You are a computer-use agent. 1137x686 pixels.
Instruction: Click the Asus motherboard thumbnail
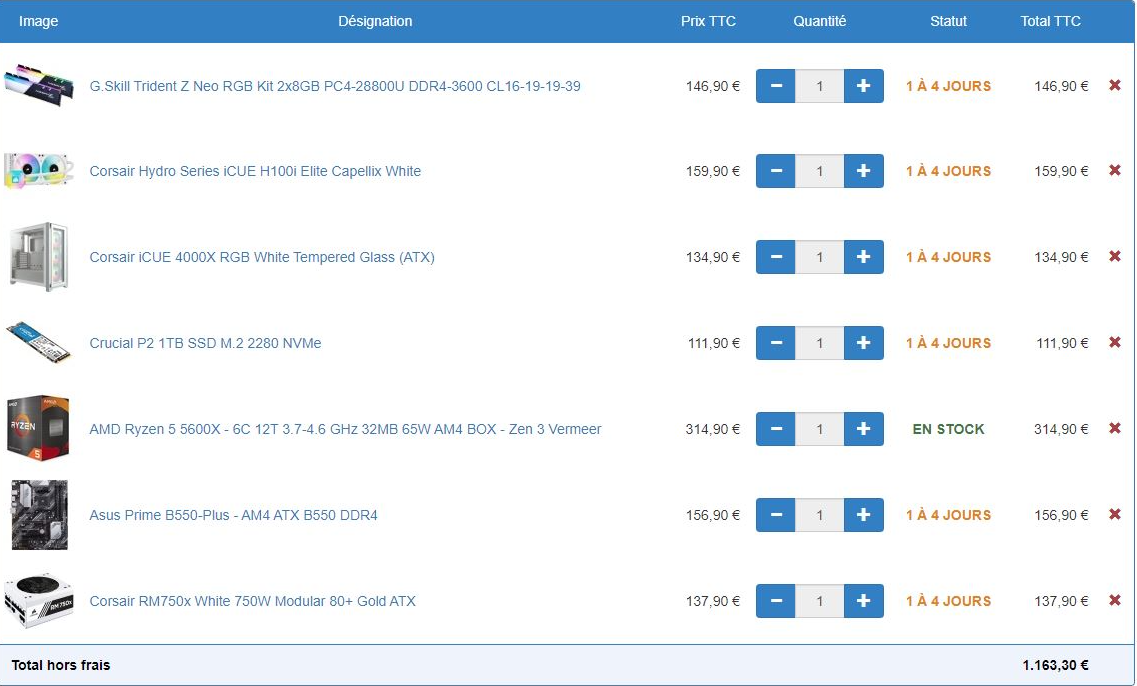click(40, 515)
